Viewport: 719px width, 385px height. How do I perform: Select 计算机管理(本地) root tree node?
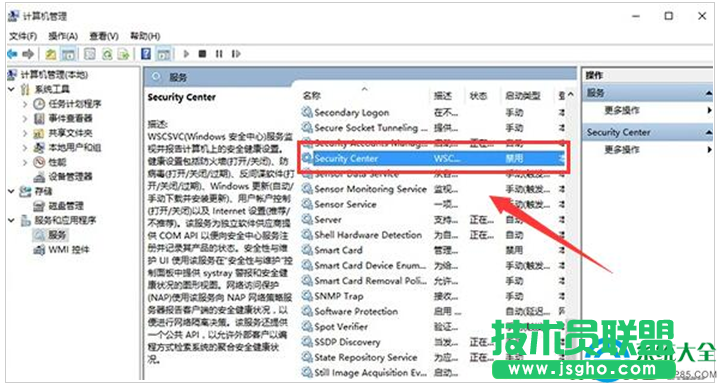point(54,75)
